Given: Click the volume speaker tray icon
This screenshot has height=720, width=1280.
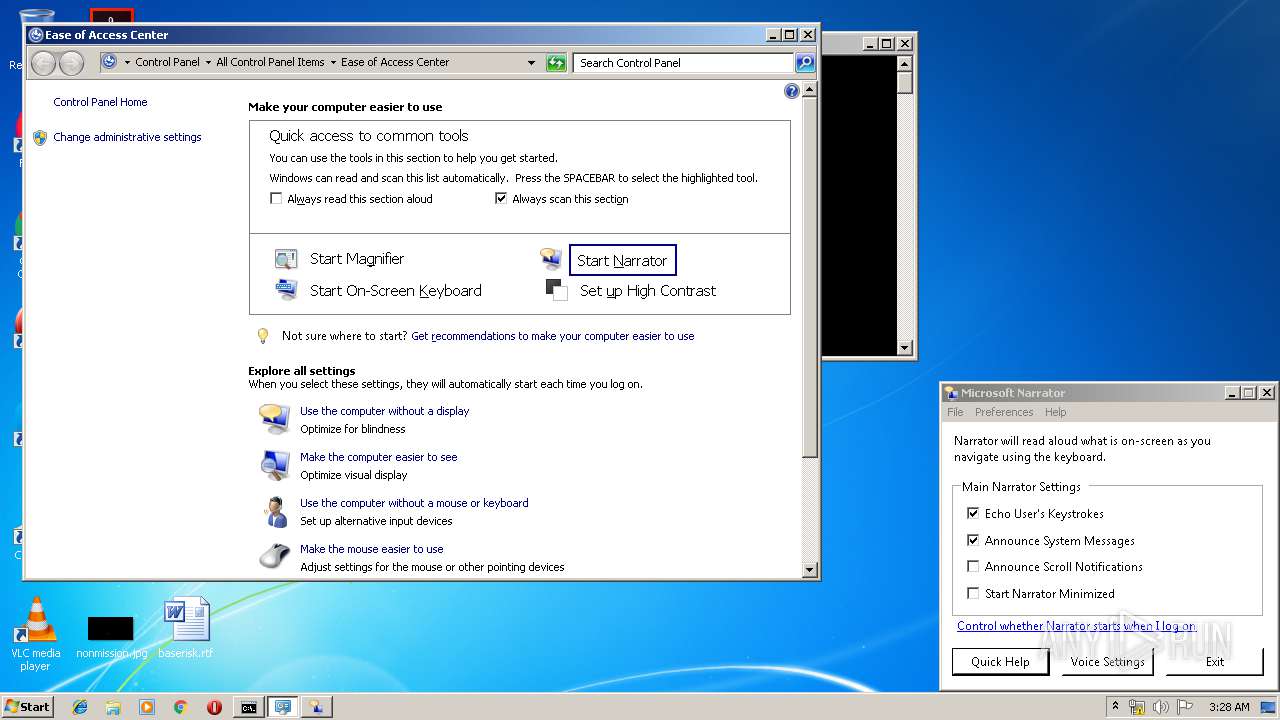Looking at the screenshot, I should [1161, 707].
